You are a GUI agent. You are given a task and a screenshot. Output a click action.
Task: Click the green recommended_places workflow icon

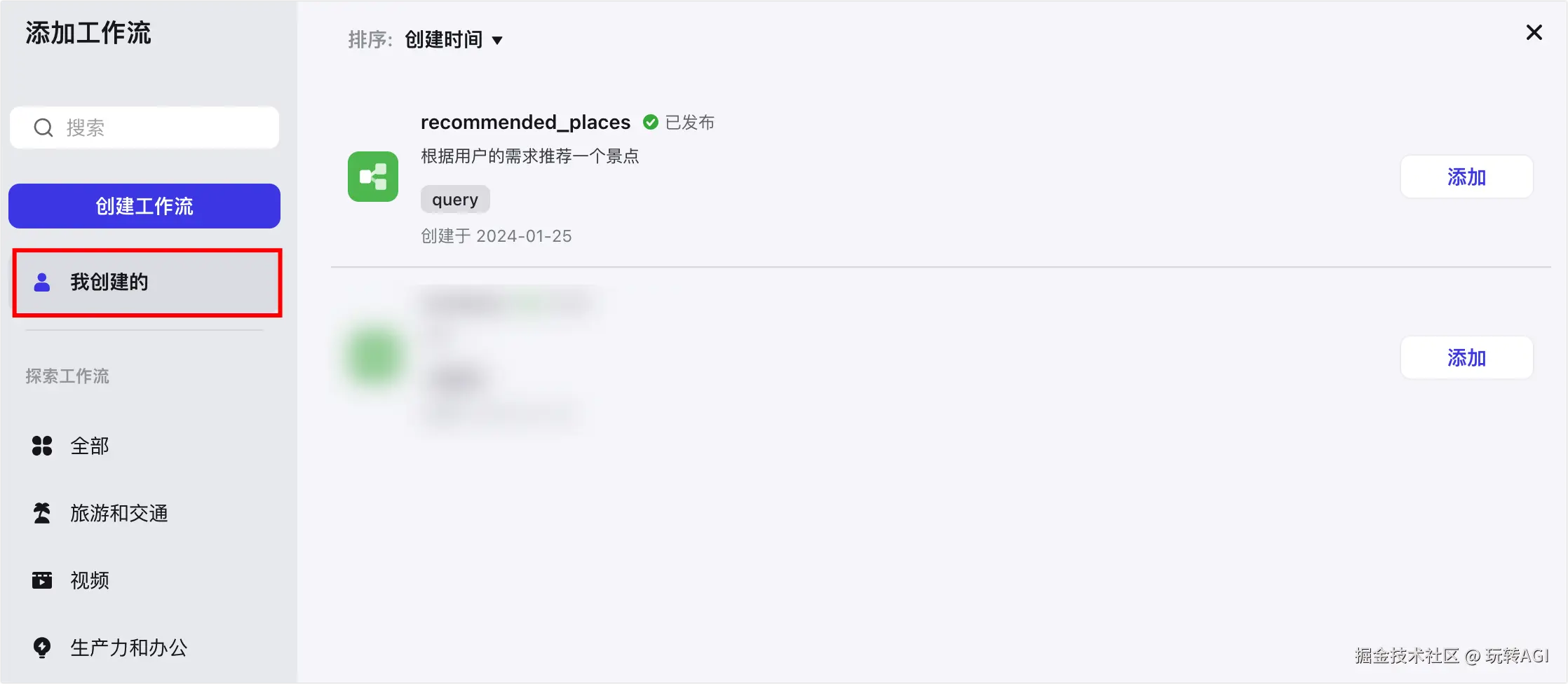373,177
